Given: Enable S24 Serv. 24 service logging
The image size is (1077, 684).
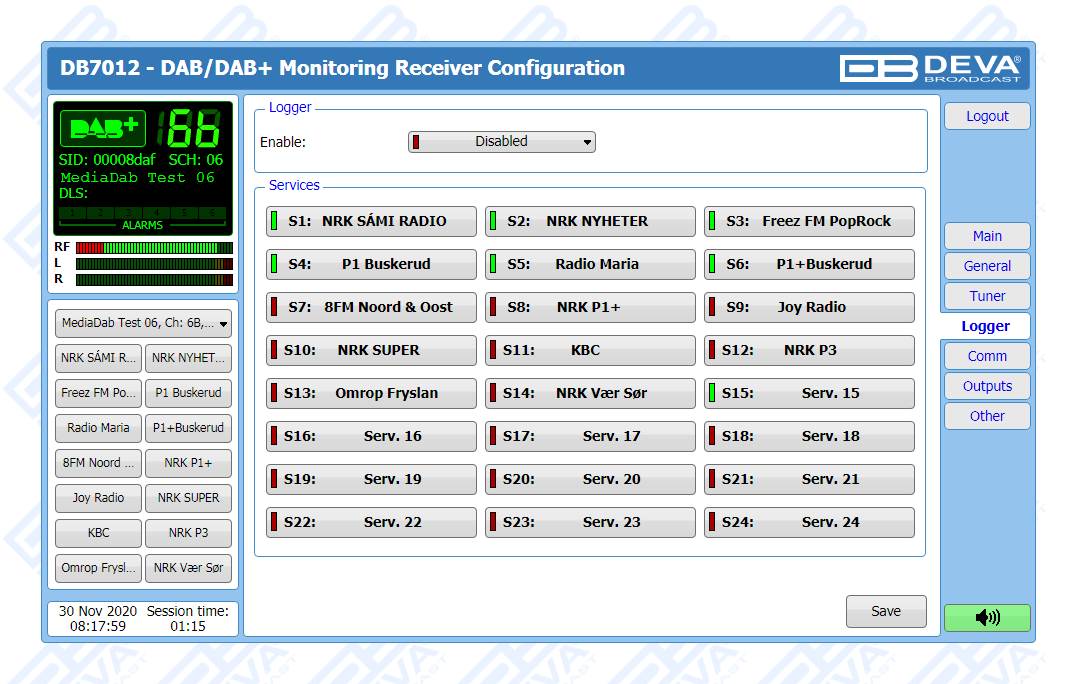Looking at the screenshot, I should point(809,523).
